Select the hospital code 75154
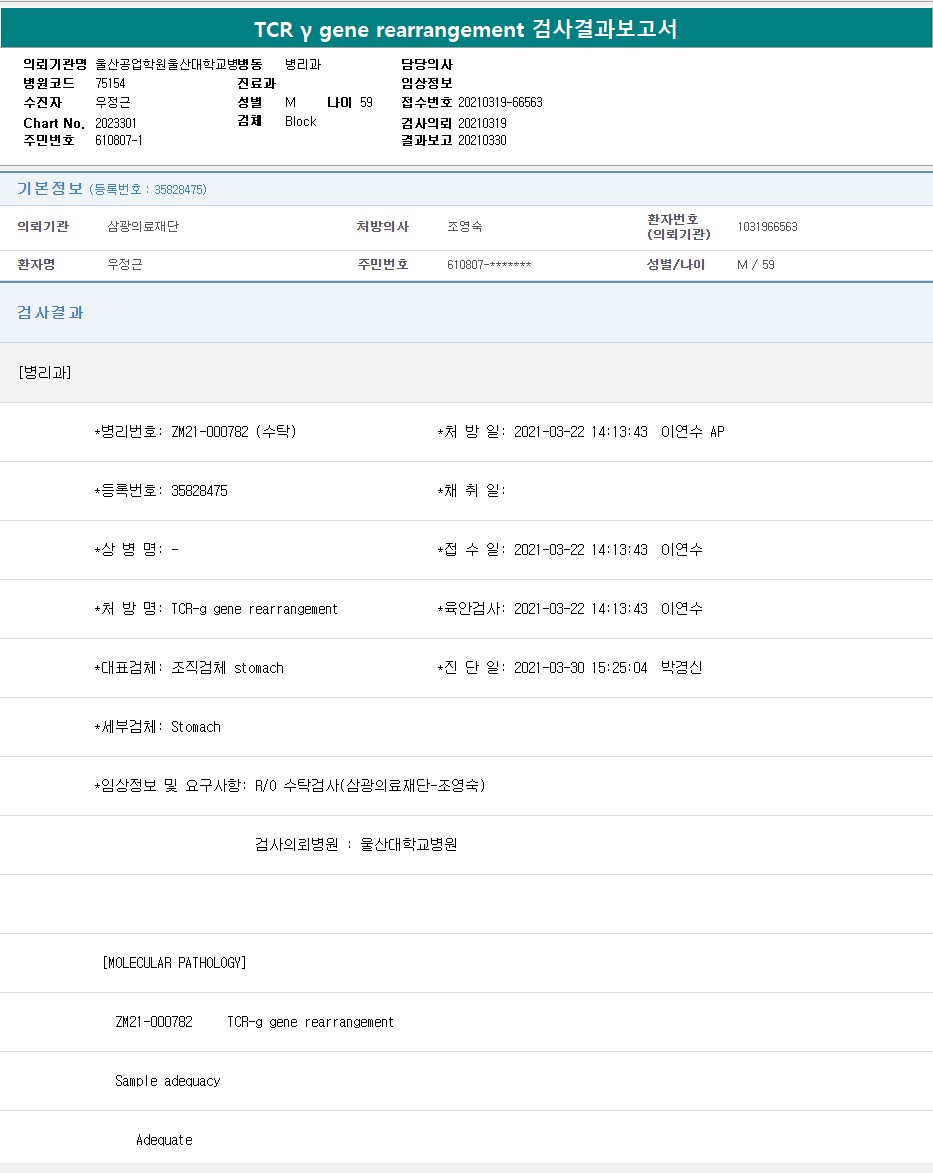933x1173 pixels. (110, 83)
